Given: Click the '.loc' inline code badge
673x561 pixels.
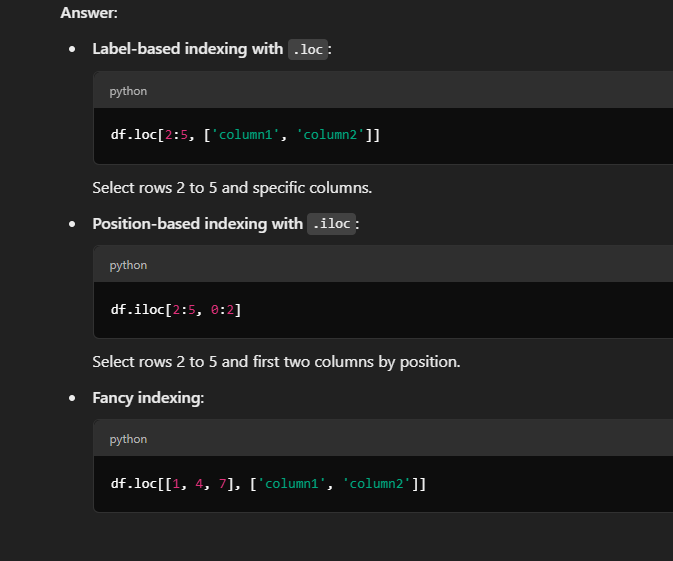Looking at the screenshot, I should [x=308, y=49].
